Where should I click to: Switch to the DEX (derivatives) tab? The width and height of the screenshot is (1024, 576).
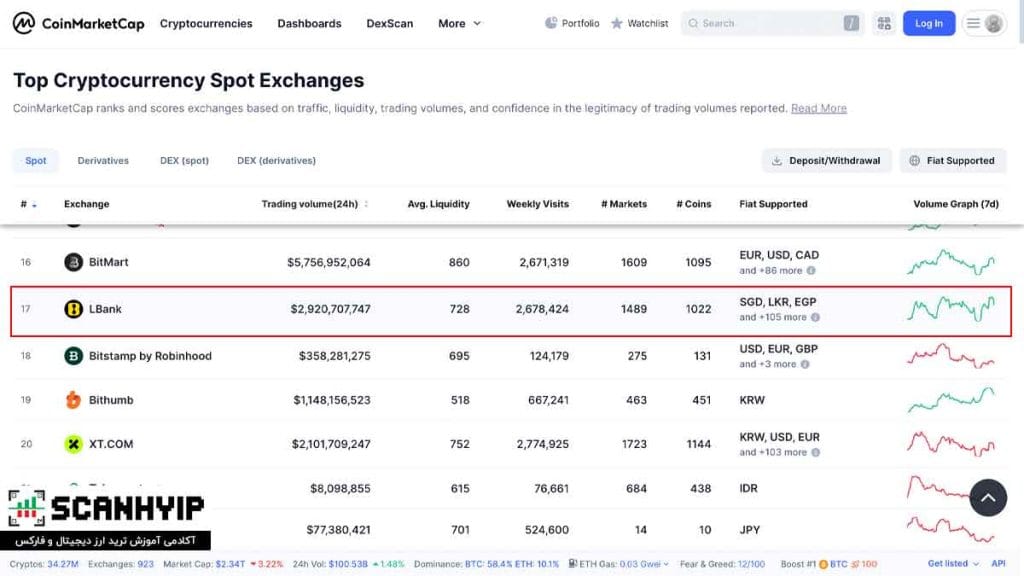click(276, 161)
